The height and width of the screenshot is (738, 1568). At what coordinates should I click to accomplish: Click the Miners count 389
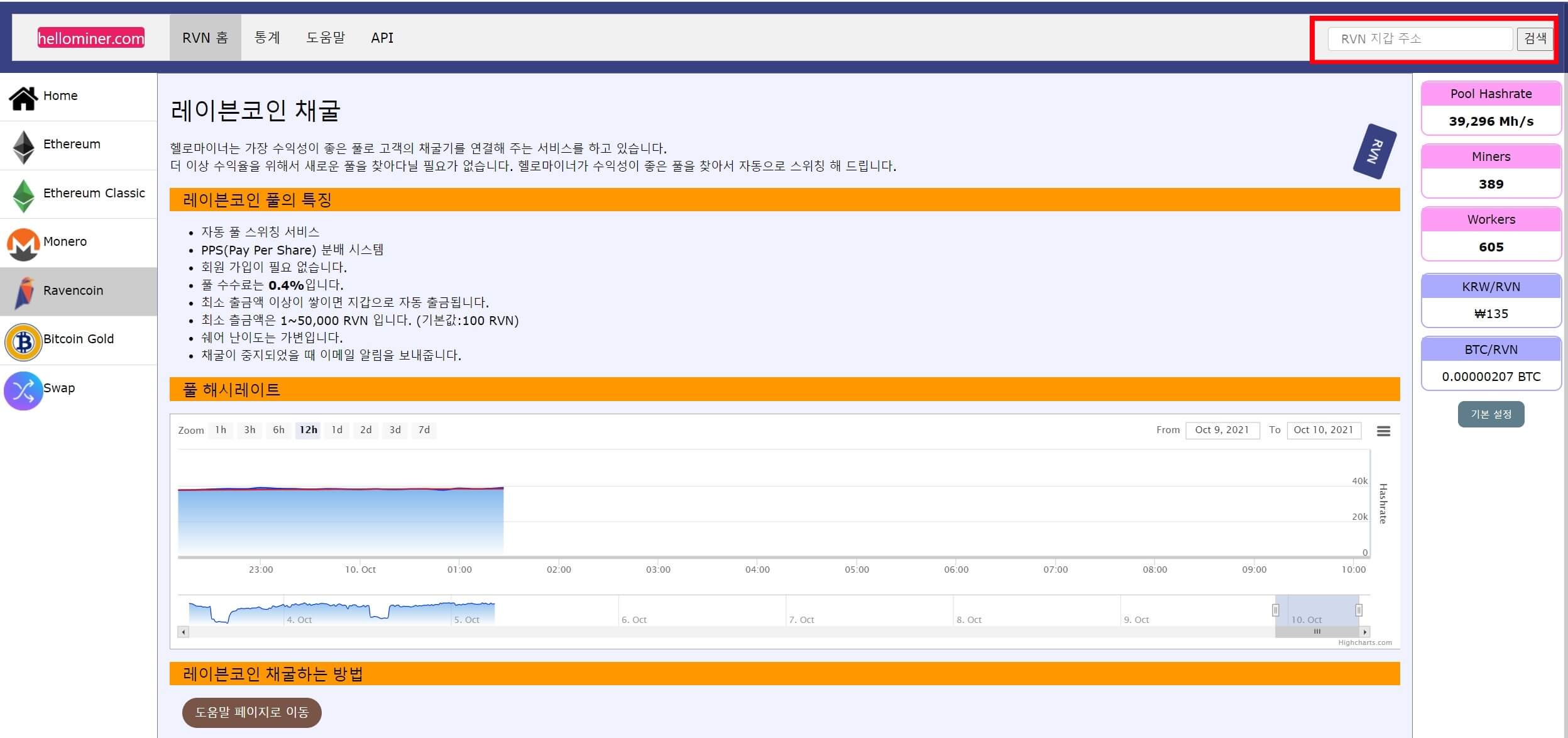pos(1491,184)
